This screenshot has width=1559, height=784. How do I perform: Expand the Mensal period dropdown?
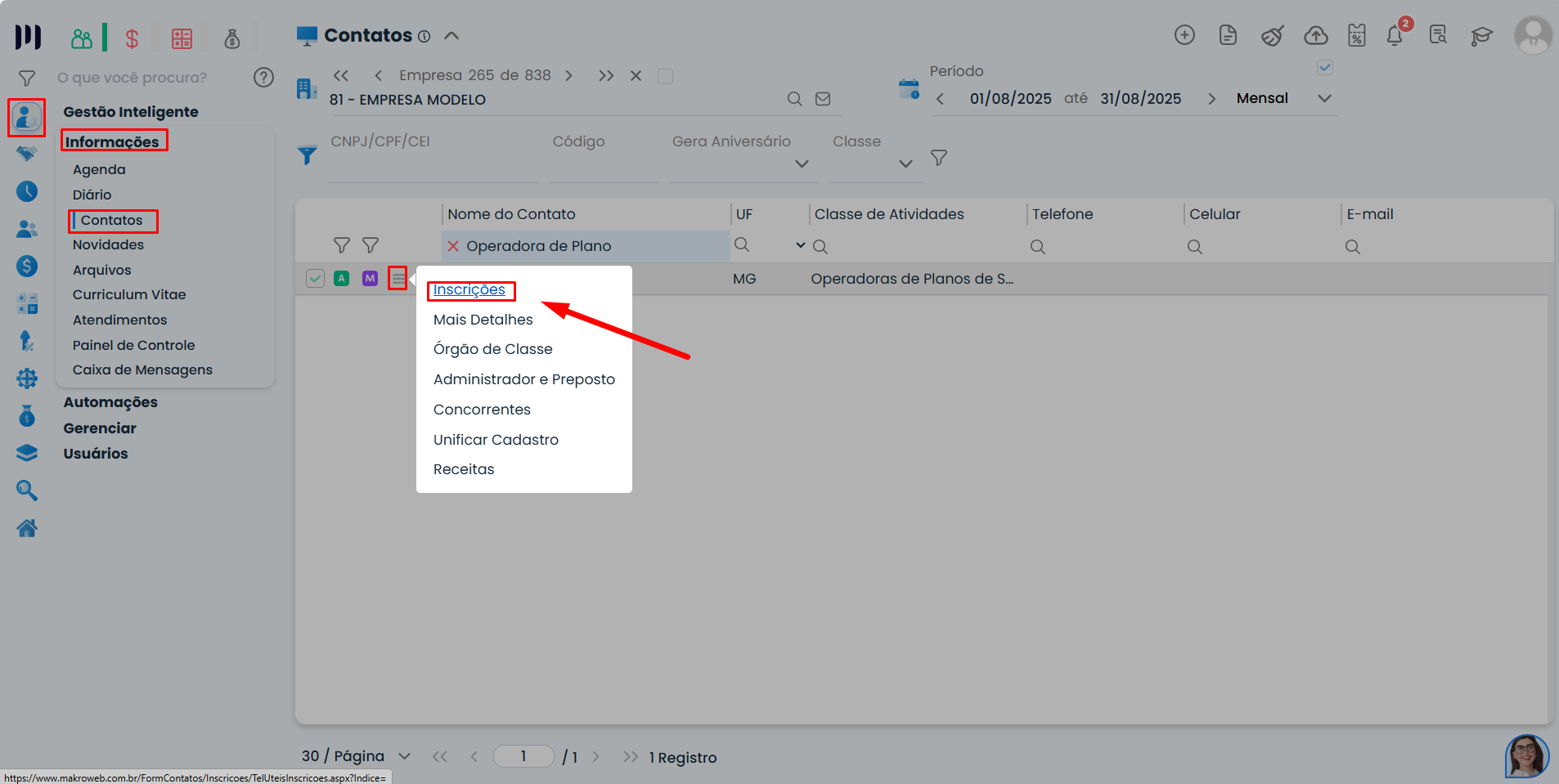(x=1324, y=99)
